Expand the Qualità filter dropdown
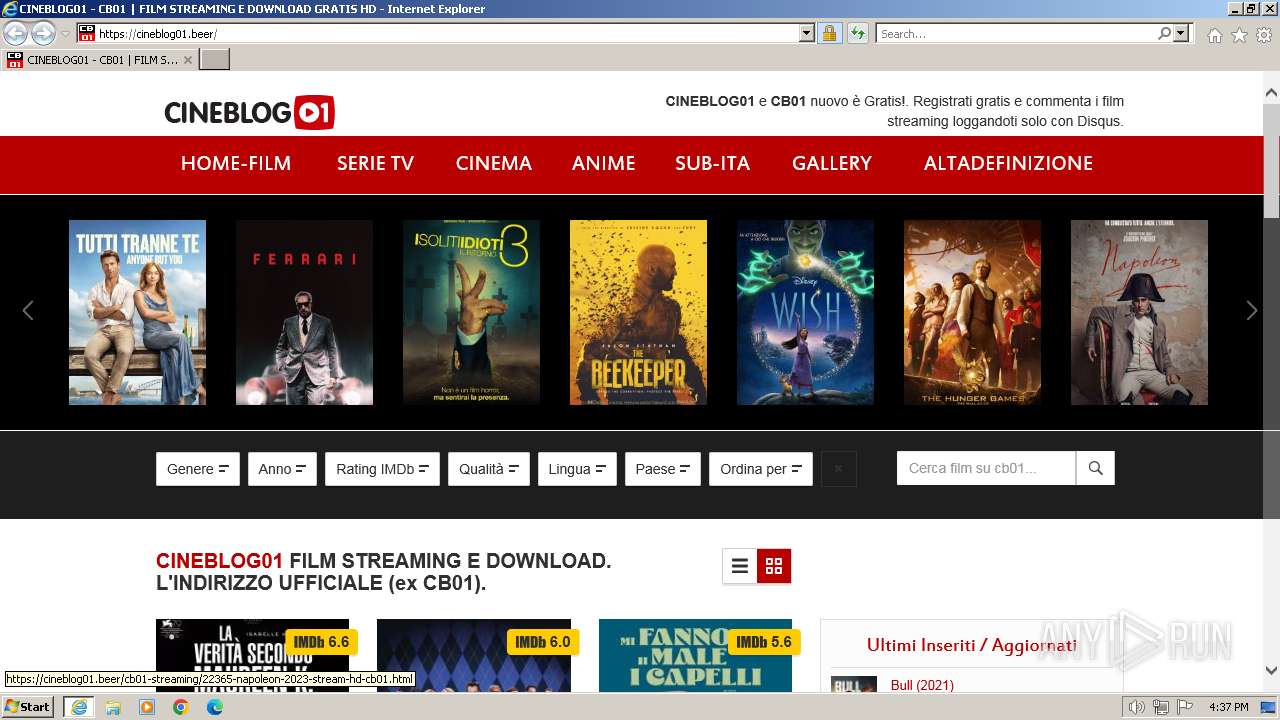The height and width of the screenshot is (720, 1280). pyautogui.click(x=489, y=469)
